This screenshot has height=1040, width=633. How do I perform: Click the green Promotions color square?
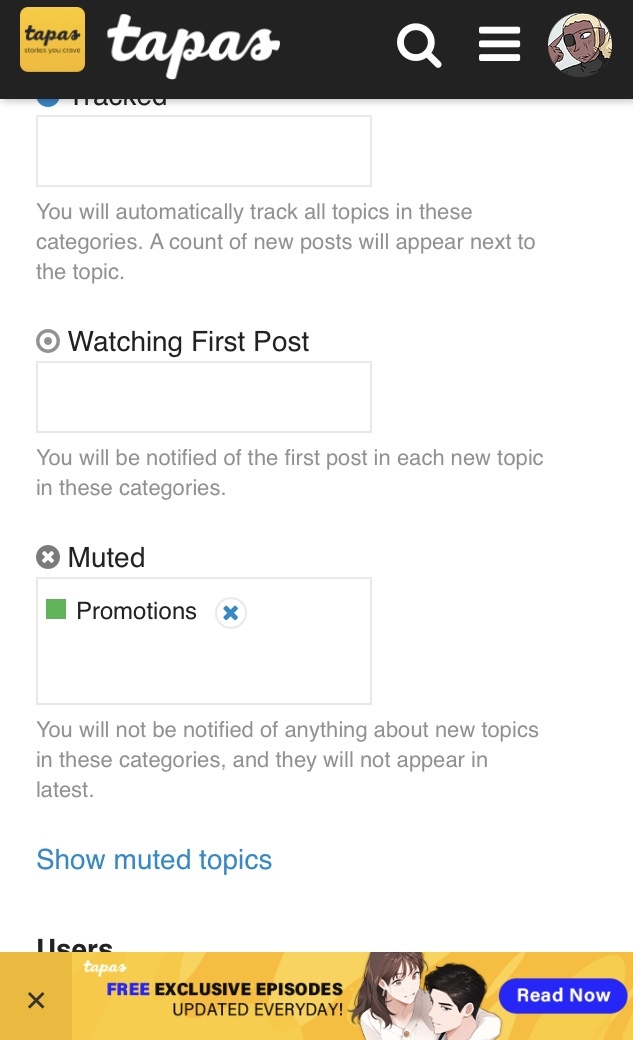coord(56,609)
